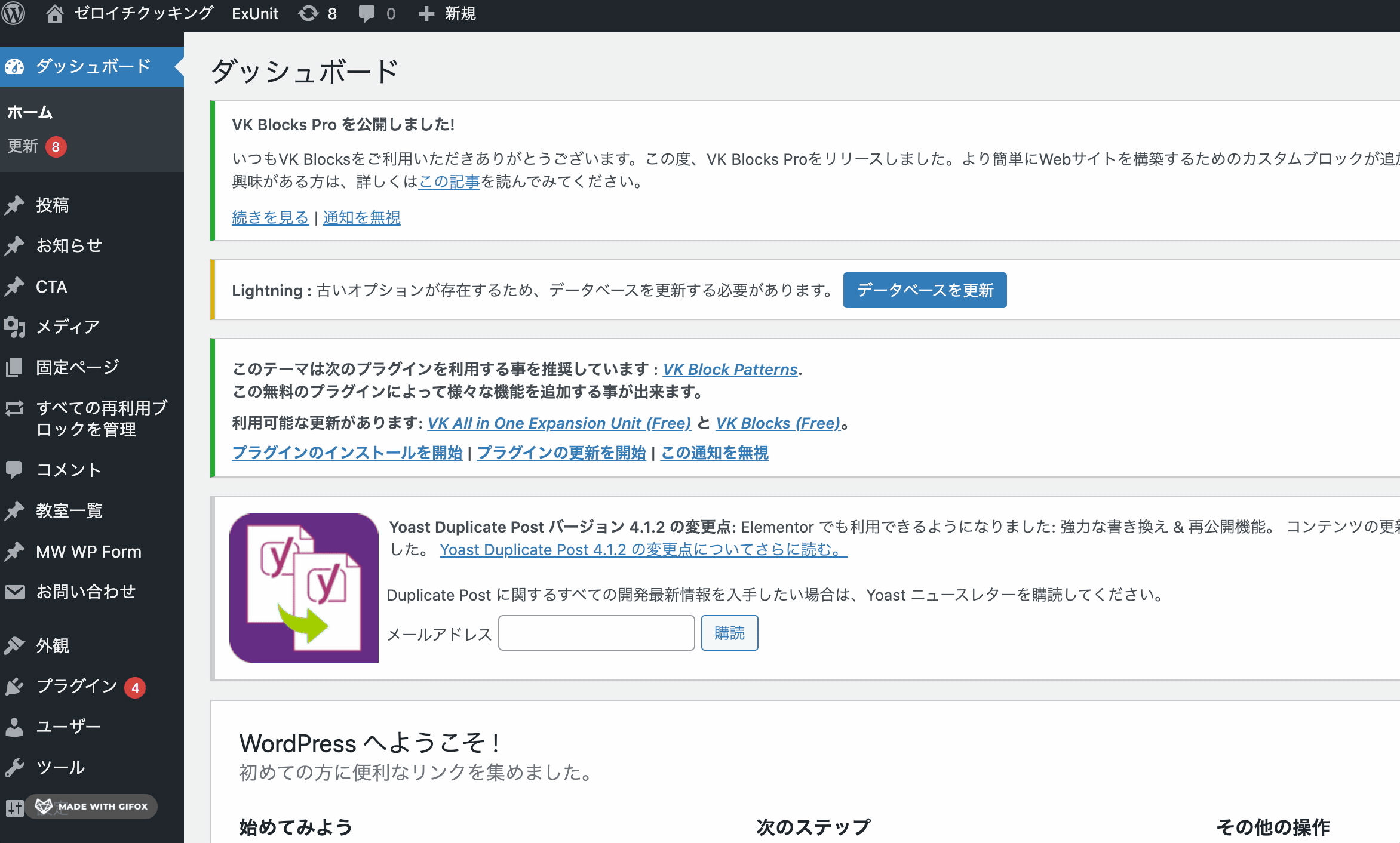The image size is (1400, 843).
Task: Click the お問い合わせ envelope icon
Action: click(14, 592)
